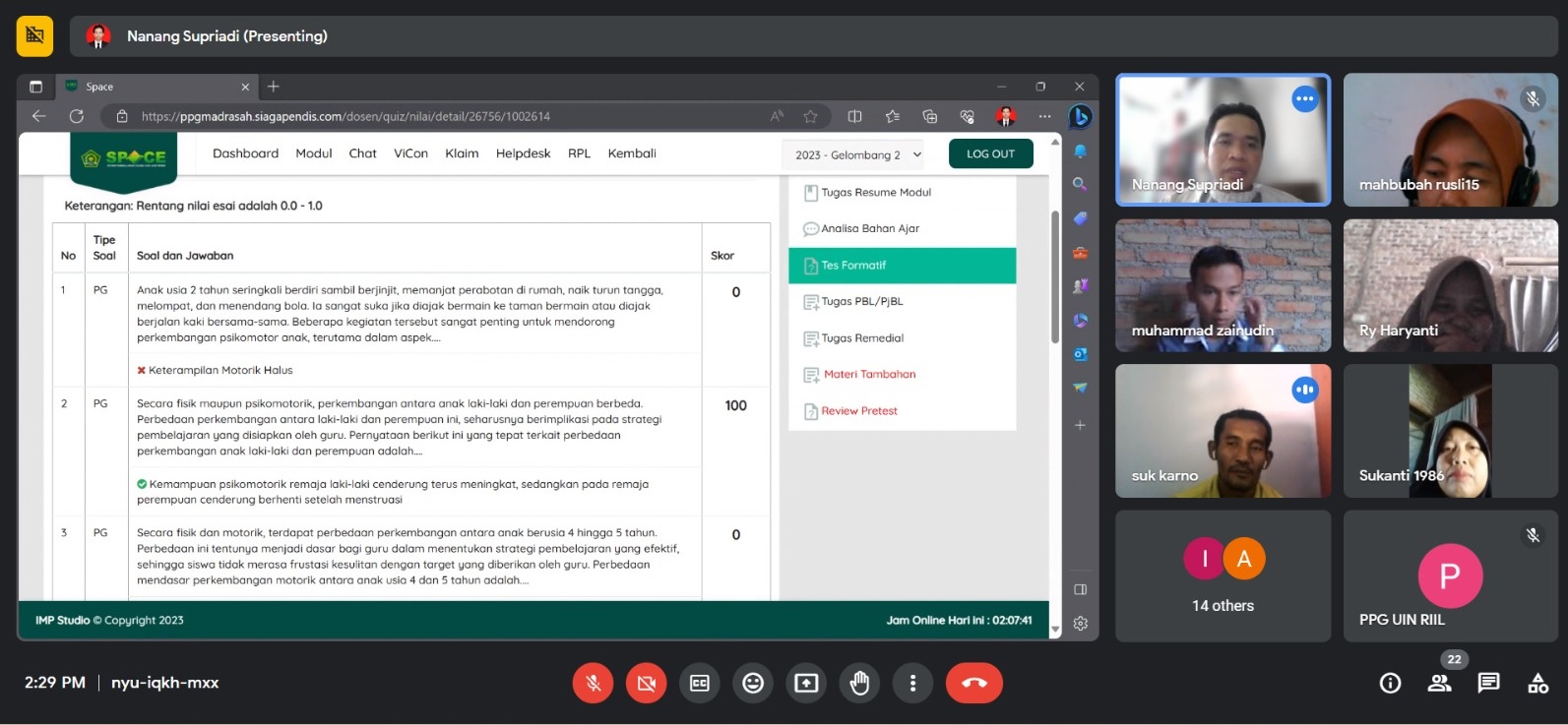1568x725 pixels.
Task: Click the page address bar URL
Action: pyautogui.click(x=345, y=116)
